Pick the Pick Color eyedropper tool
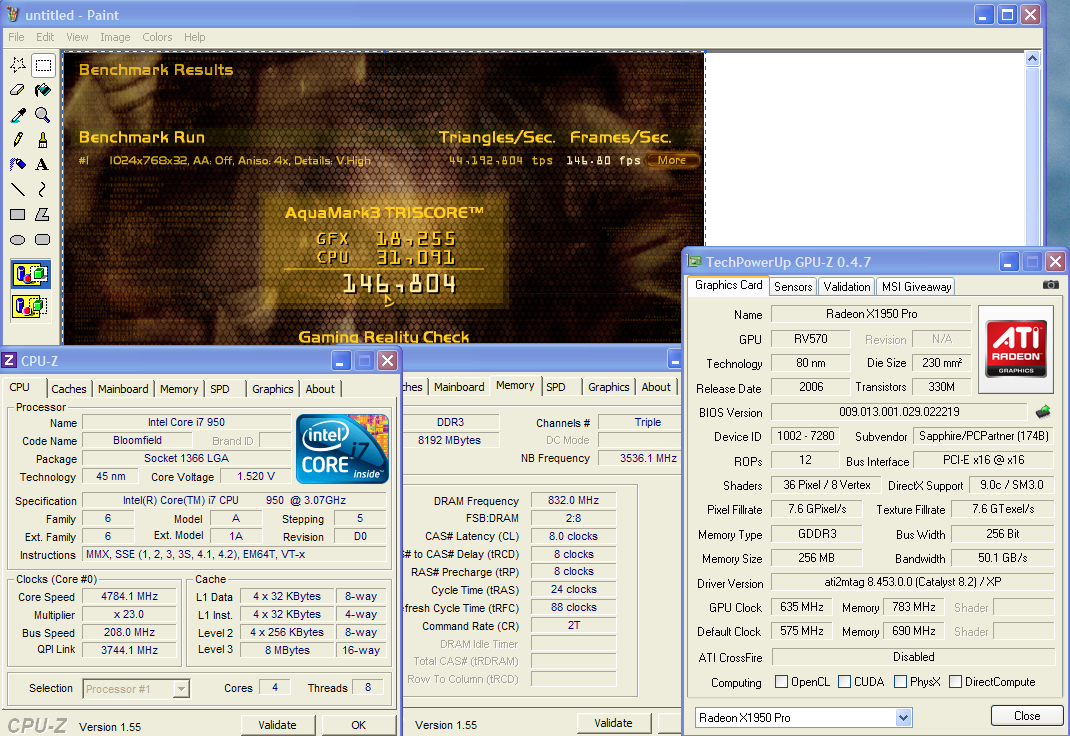The image size is (1070, 736). [x=18, y=115]
